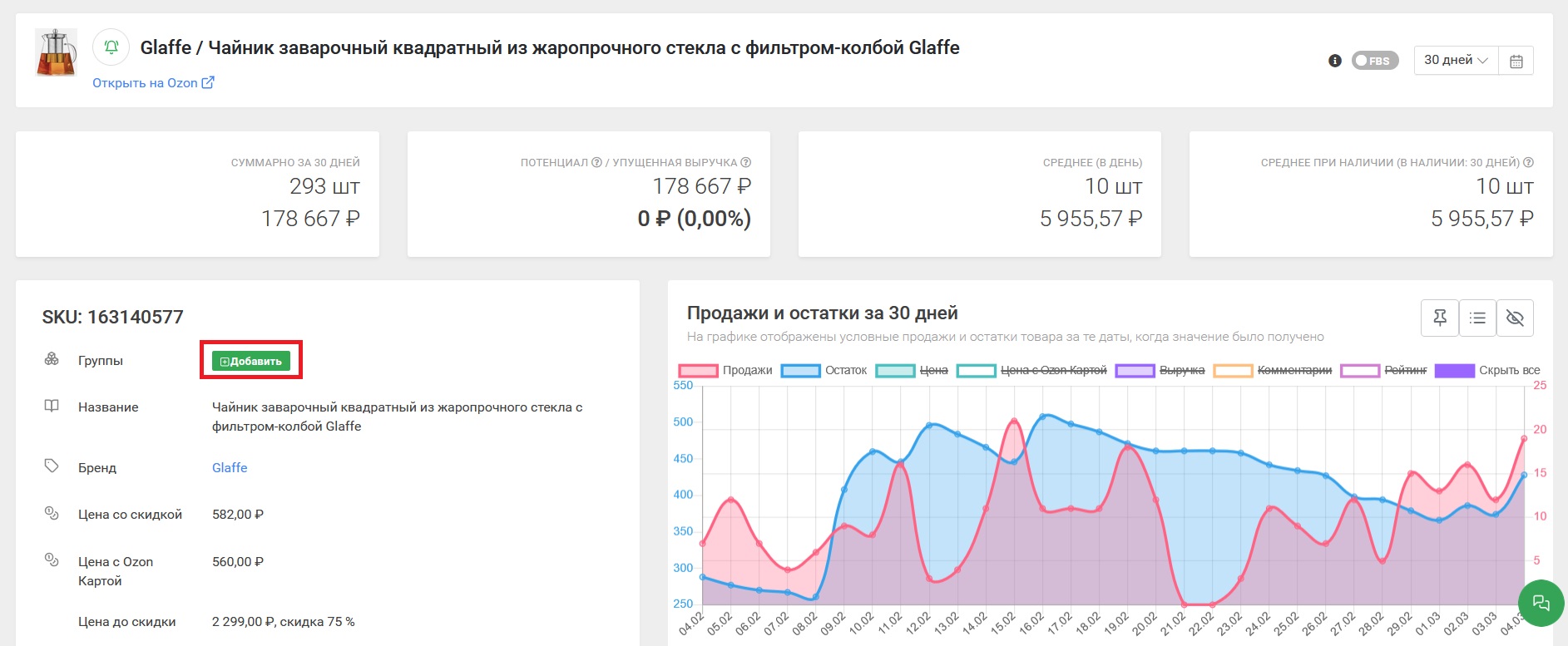Click the 2 299,00 ₽, скидка 75 % value
The image size is (1568, 646).
(284, 622)
